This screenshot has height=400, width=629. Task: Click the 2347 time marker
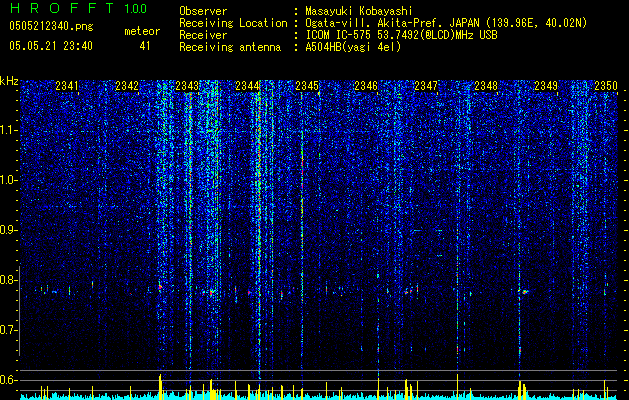click(x=426, y=85)
